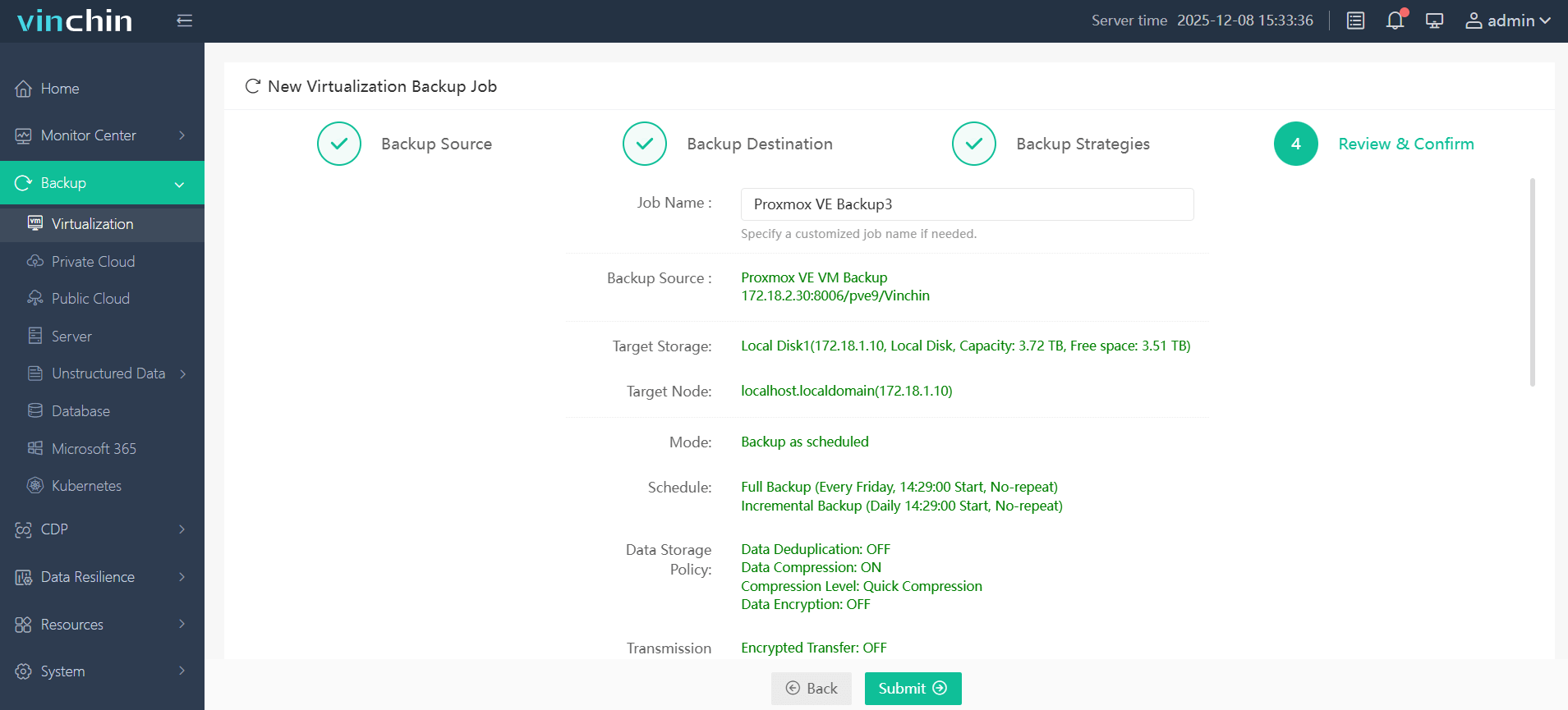Open the Virtualization backup menu item
Screen dimensions: 1568x710
[x=92, y=224]
